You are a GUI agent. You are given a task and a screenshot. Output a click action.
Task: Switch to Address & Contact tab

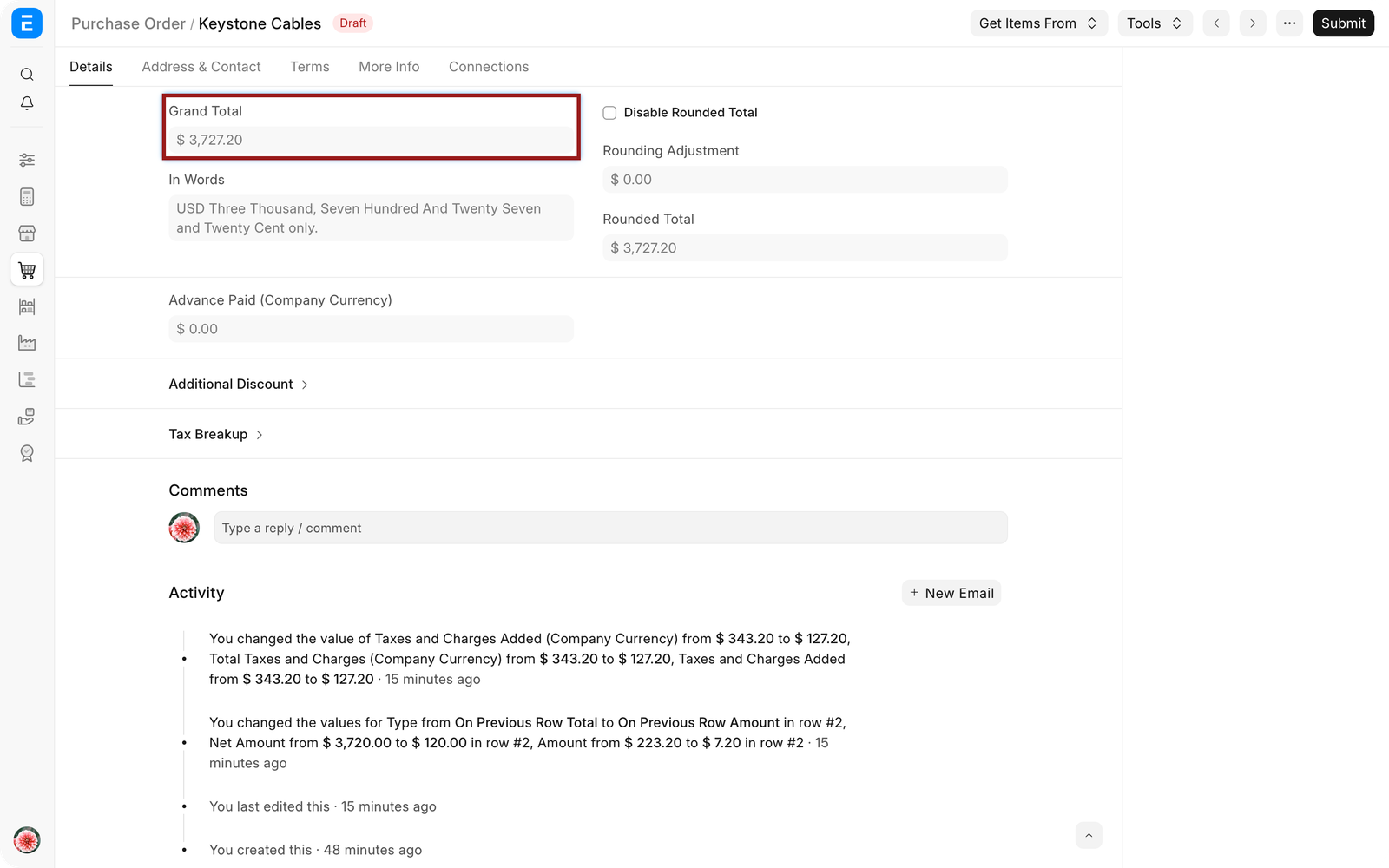[201, 67]
